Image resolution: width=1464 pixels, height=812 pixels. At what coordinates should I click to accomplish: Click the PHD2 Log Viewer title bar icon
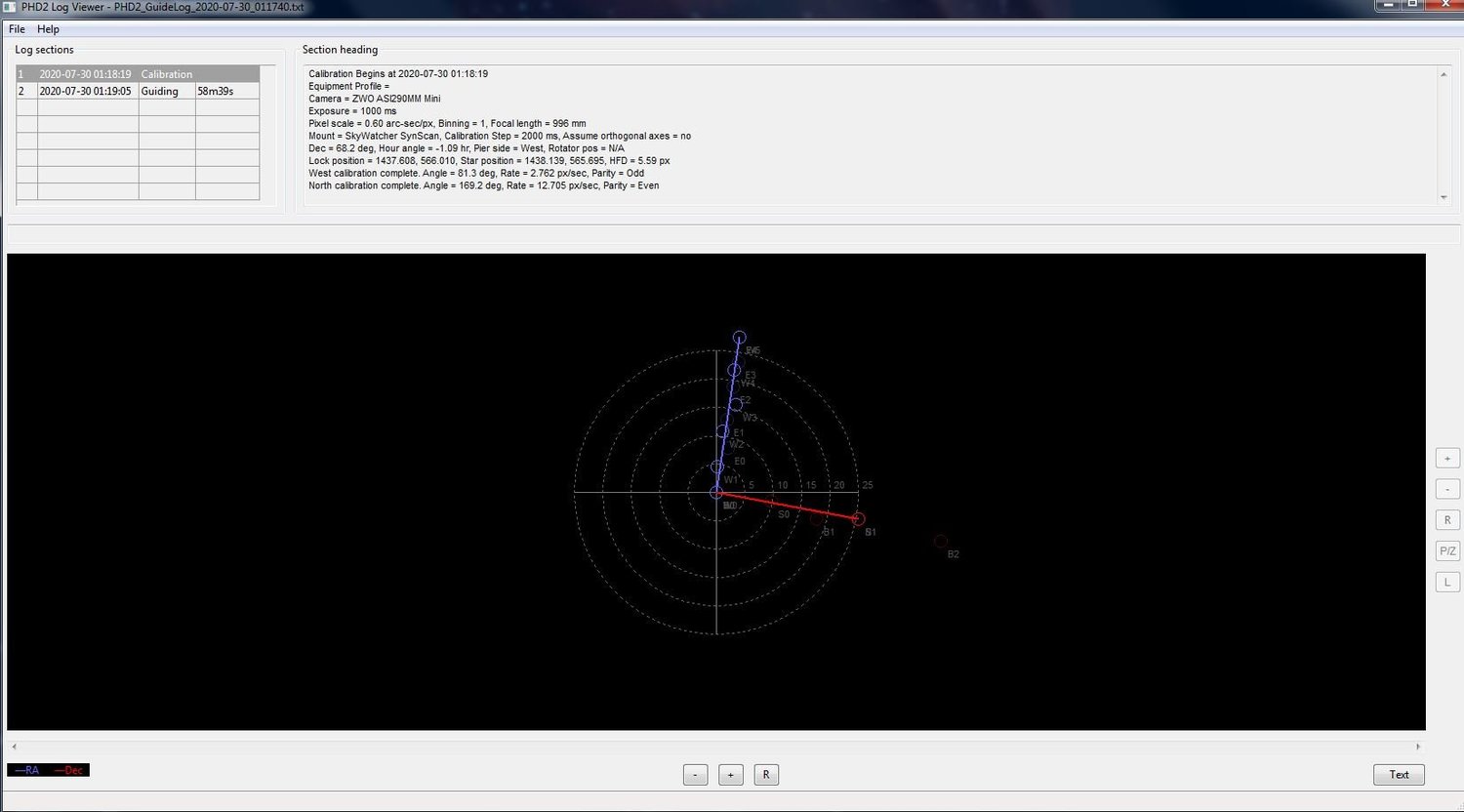(10, 7)
